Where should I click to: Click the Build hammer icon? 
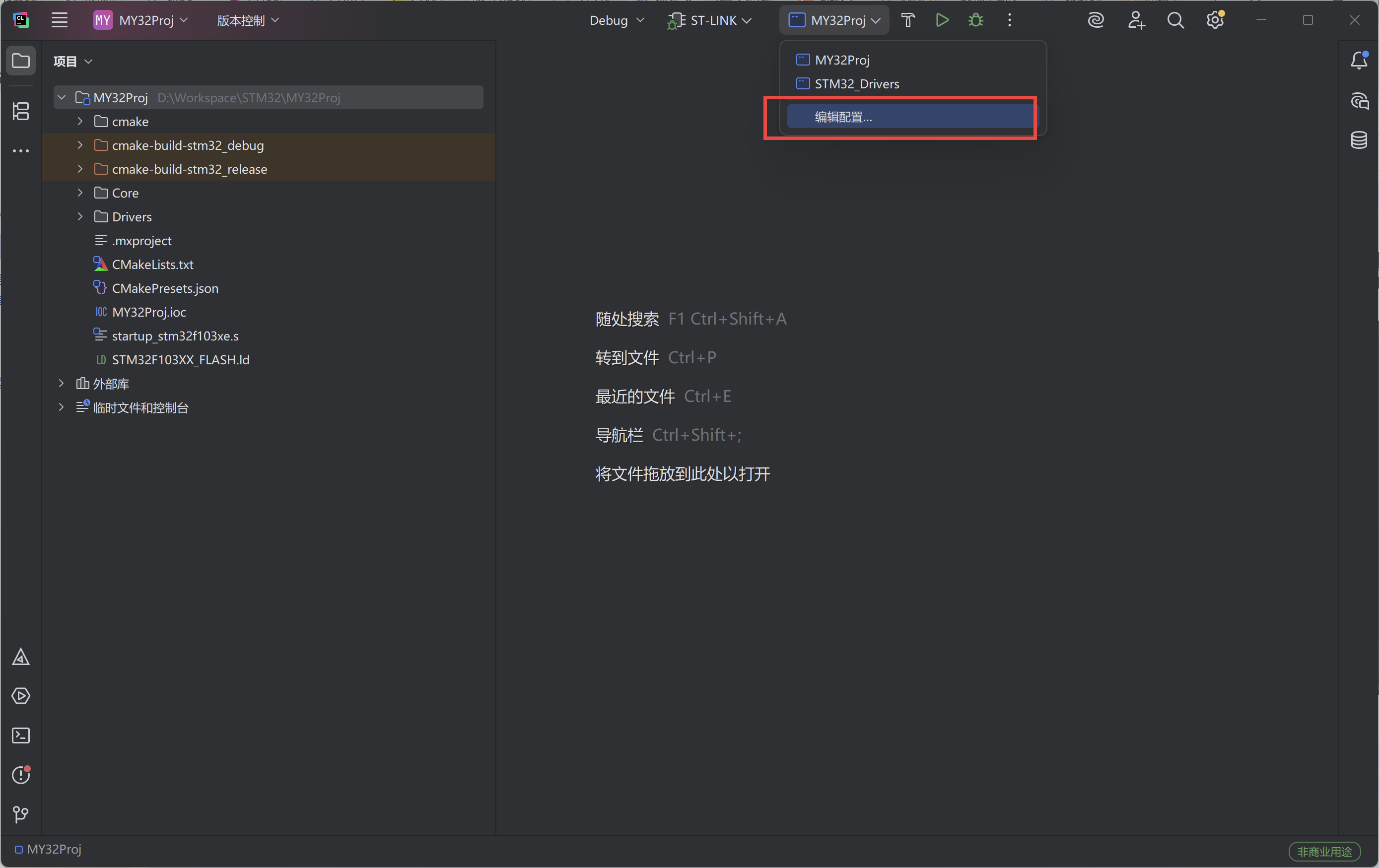click(x=908, y=21)
